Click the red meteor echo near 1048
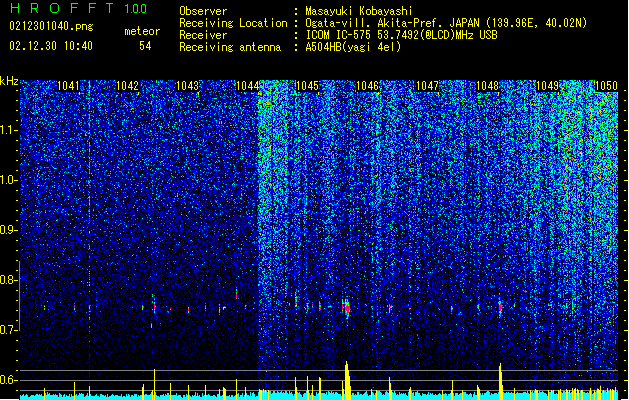The image size is (629, 400). tap(500, 307)
